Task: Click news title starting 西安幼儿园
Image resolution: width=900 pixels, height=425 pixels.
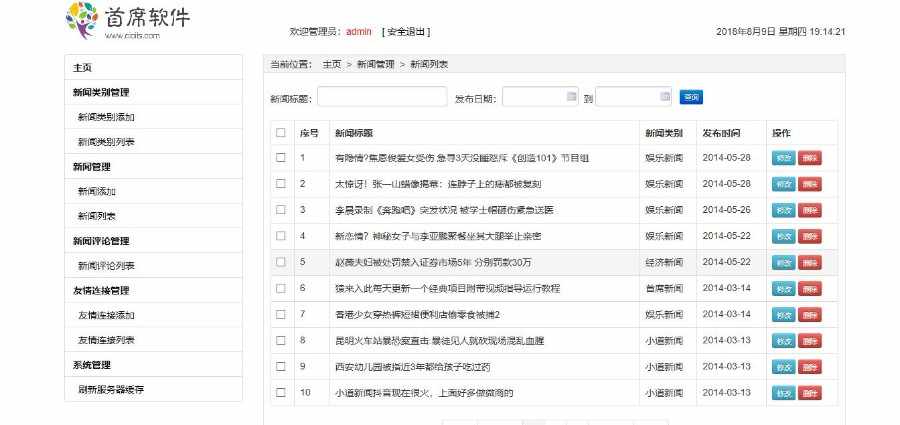Action: [413, 367]
